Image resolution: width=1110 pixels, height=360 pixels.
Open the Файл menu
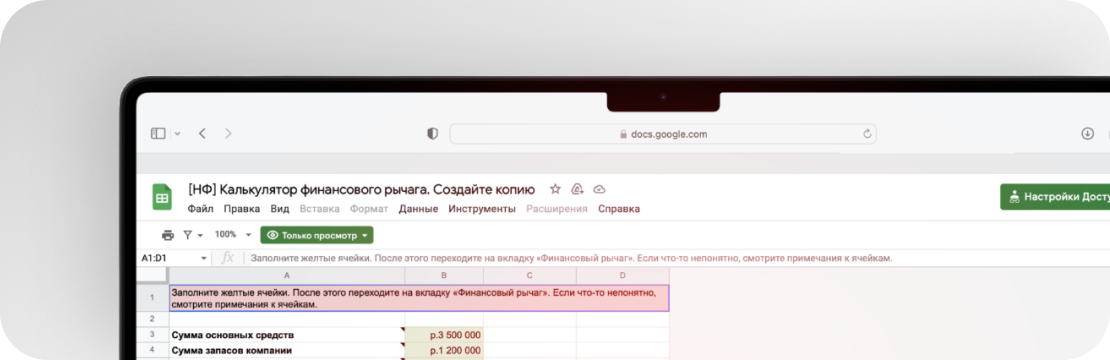click(200, 209)
